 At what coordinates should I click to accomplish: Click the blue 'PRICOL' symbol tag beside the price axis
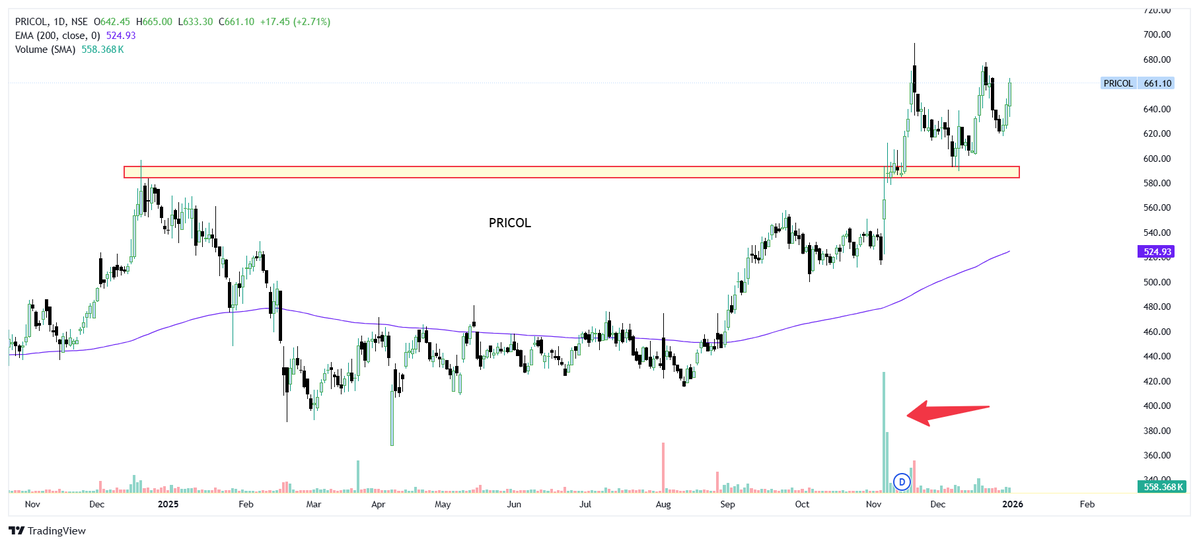tap(1117, 83)
